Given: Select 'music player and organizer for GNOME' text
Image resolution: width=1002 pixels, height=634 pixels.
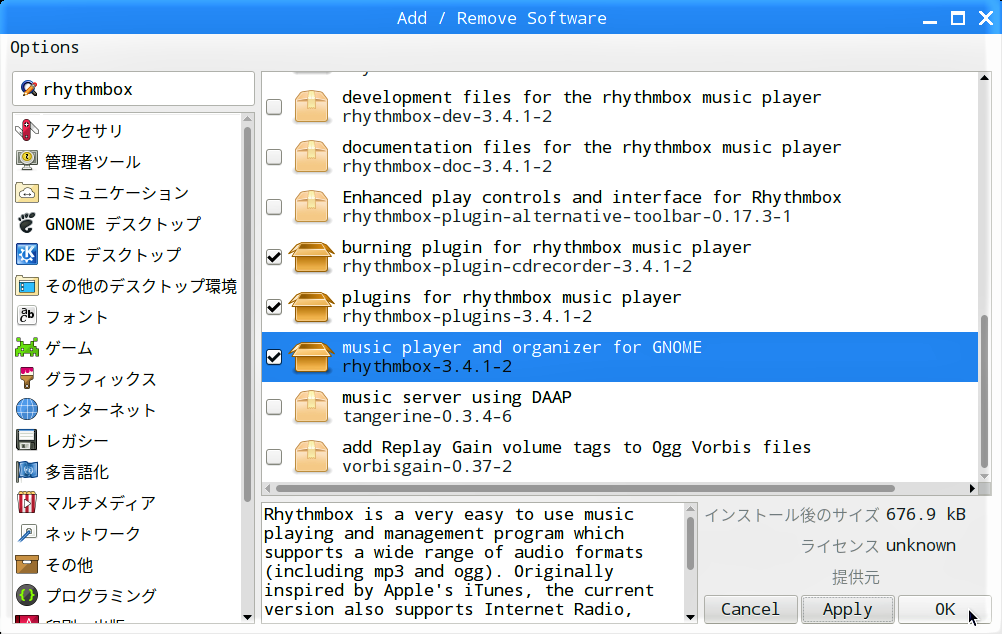Looking at the screenshot, I should pos(521,347).
